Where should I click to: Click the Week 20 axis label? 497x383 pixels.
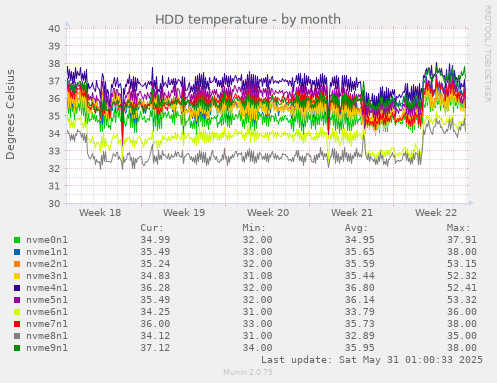[268, 213]
